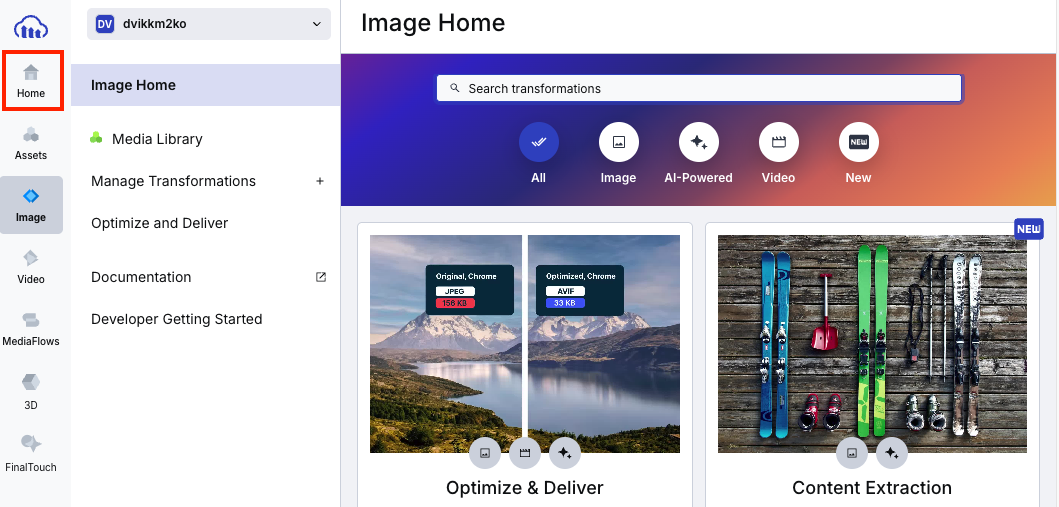
Task: Click the Cloudinary cloud logo
Action: tap(31, 28)
